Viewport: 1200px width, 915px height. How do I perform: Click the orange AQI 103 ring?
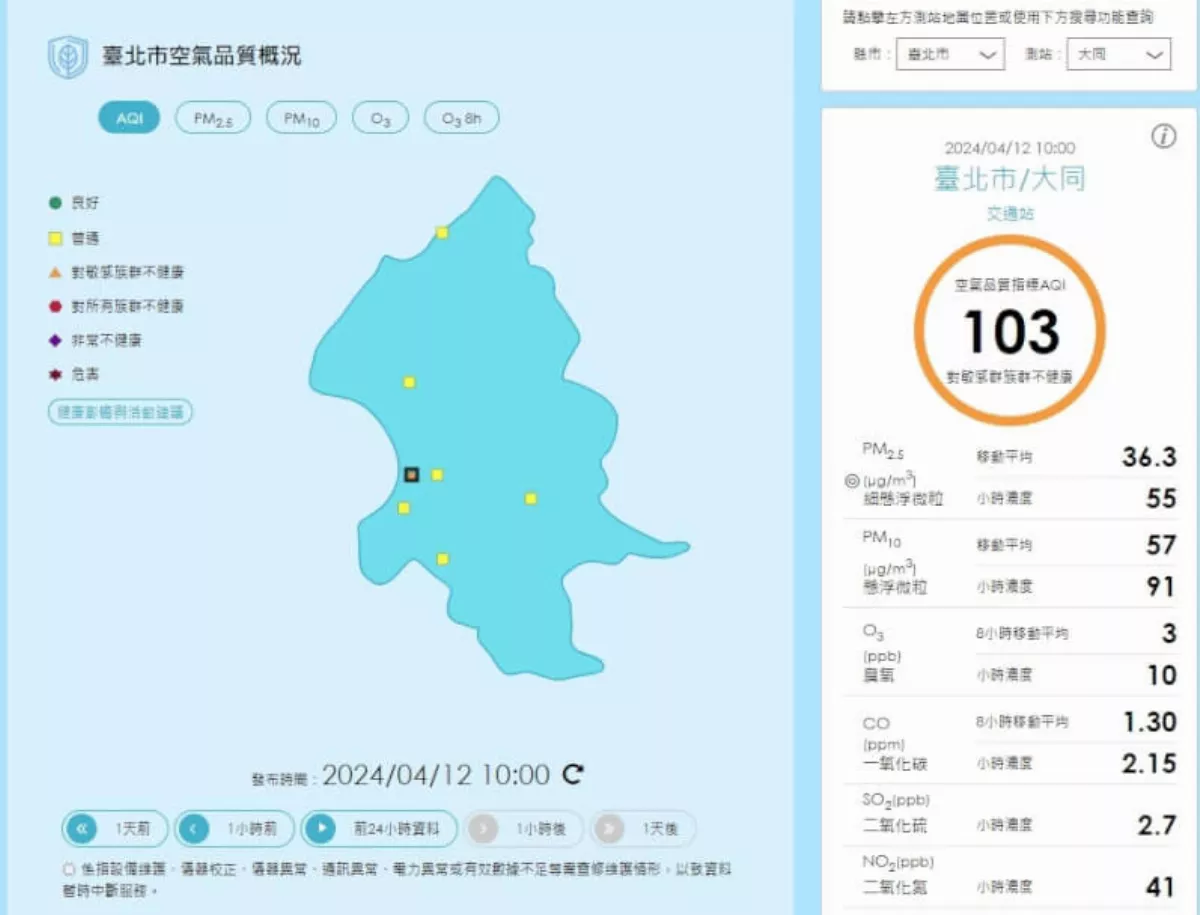point(1011,331)
